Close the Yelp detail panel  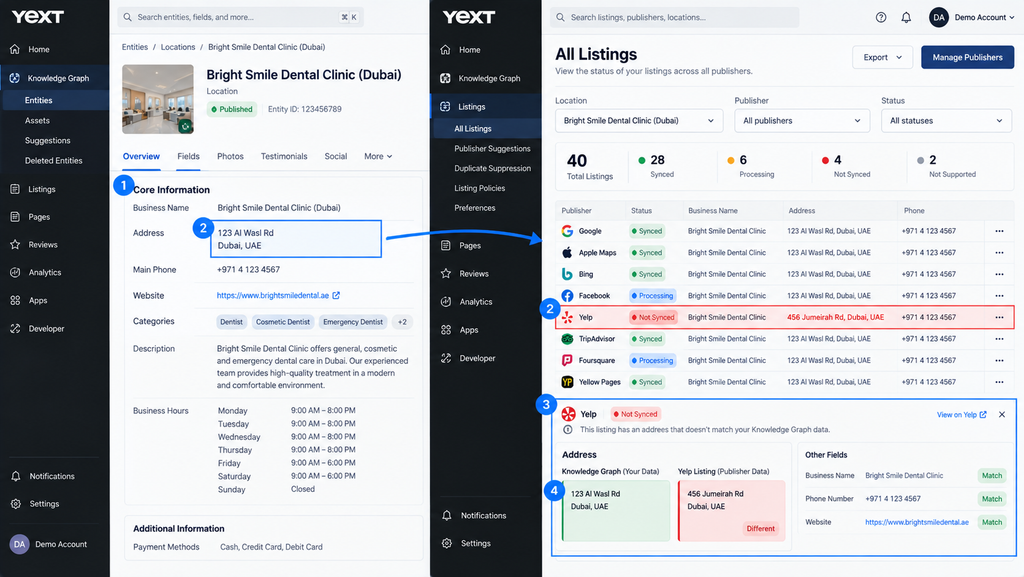click(1002, 414)
